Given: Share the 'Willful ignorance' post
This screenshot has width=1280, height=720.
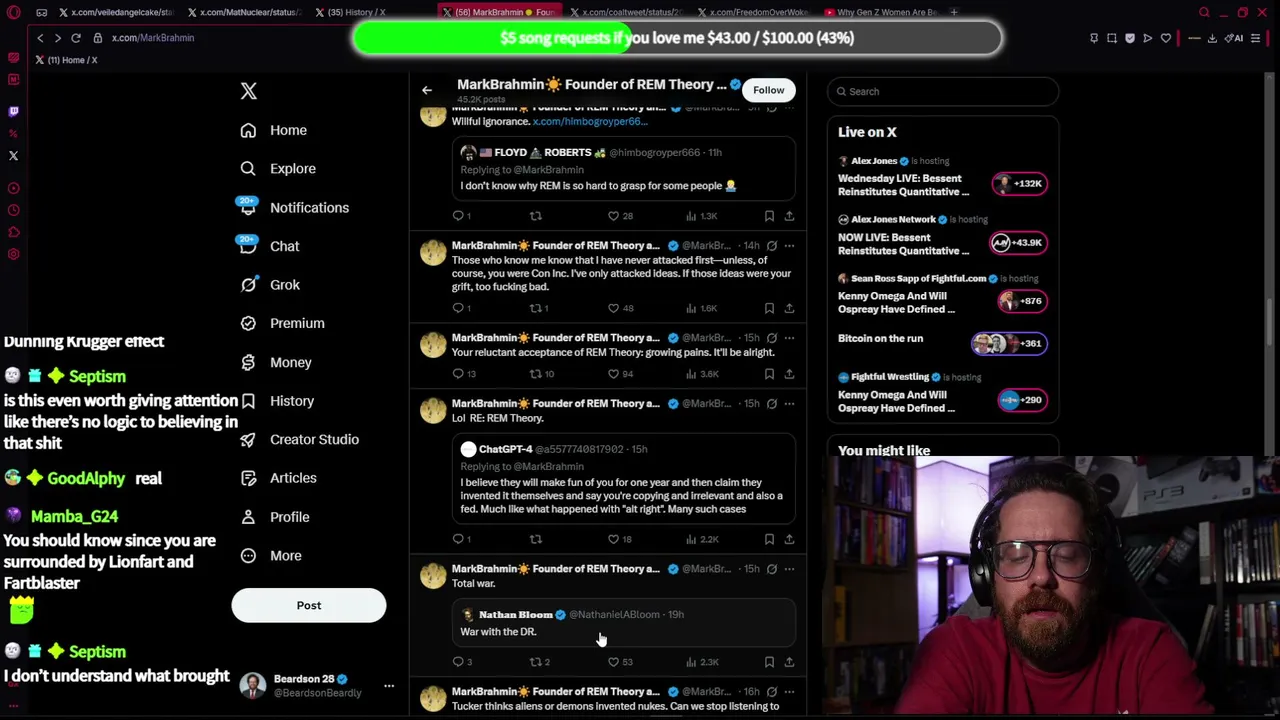Looking at the screenshot, I should coord(789,216).
